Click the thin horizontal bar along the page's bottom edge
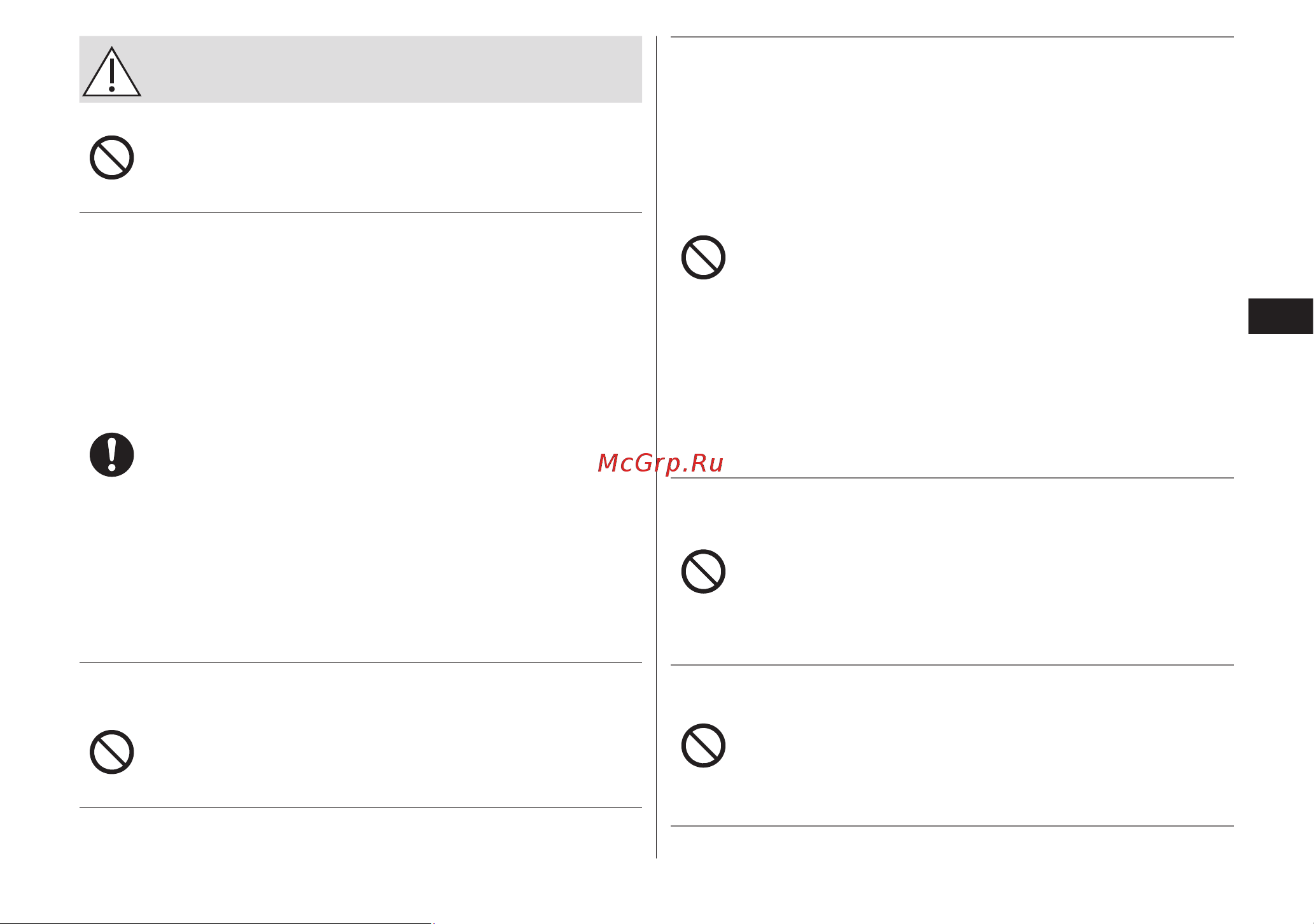1314x924 pixels. (216, 923)
